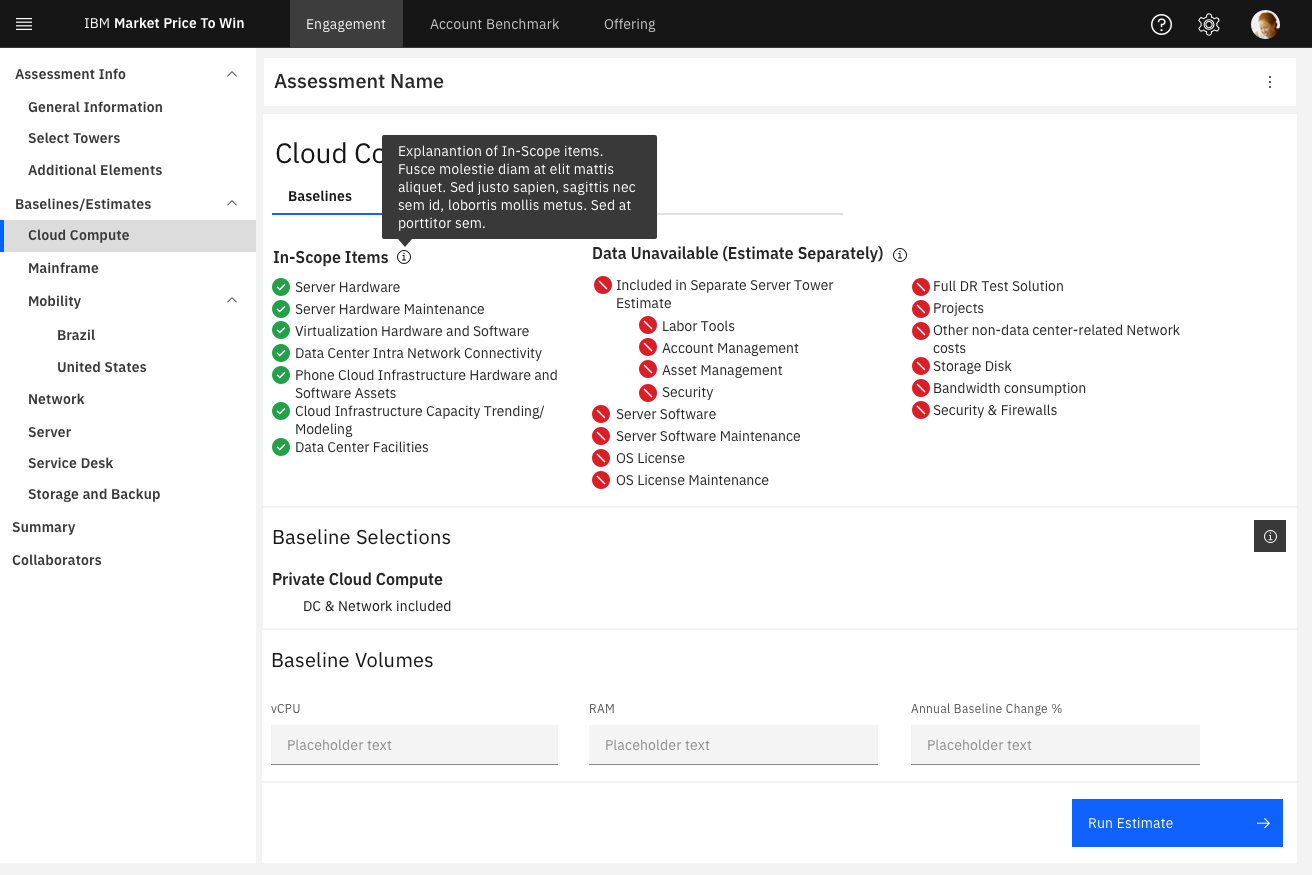The image size is (1312, 875).
Task: Open the user profile avatar
Action: click(1265, 24)
